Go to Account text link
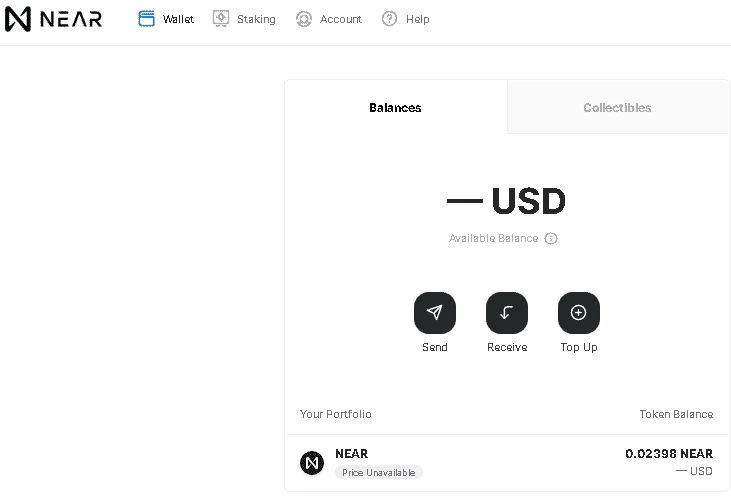Screen dimensions: 731x503 [x=340, y=19]
